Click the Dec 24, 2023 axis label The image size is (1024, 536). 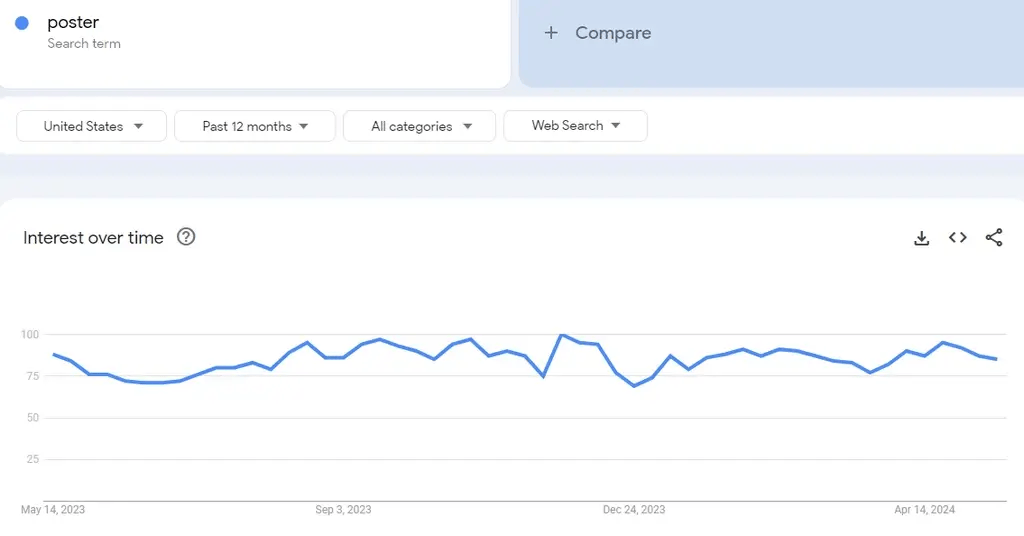[x=634, y=510]
